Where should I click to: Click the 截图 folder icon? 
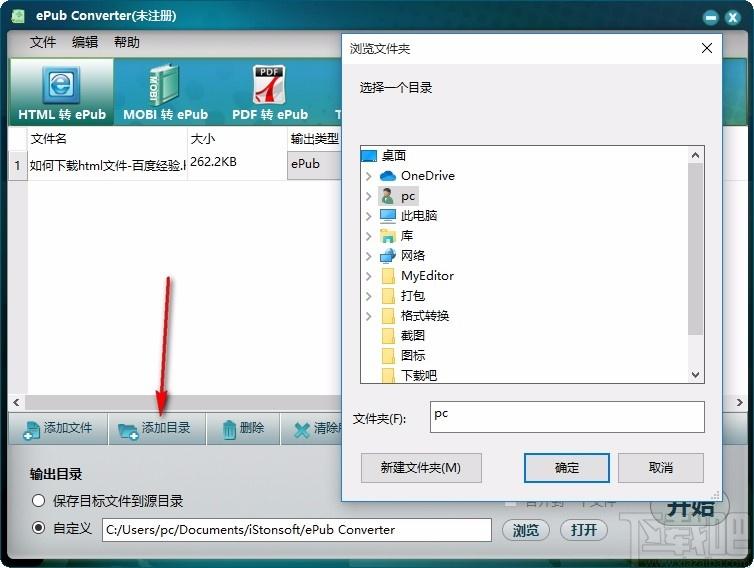tap(388, 336)
